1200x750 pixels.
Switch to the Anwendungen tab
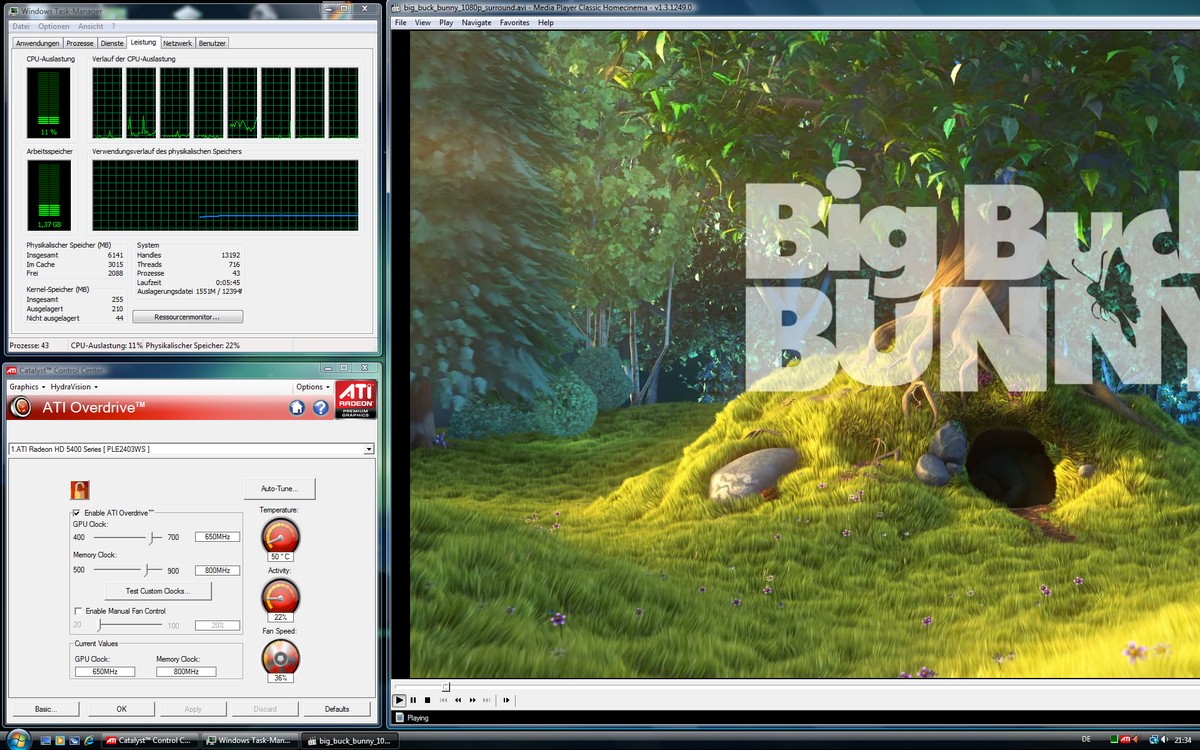(x=38, y=43)
